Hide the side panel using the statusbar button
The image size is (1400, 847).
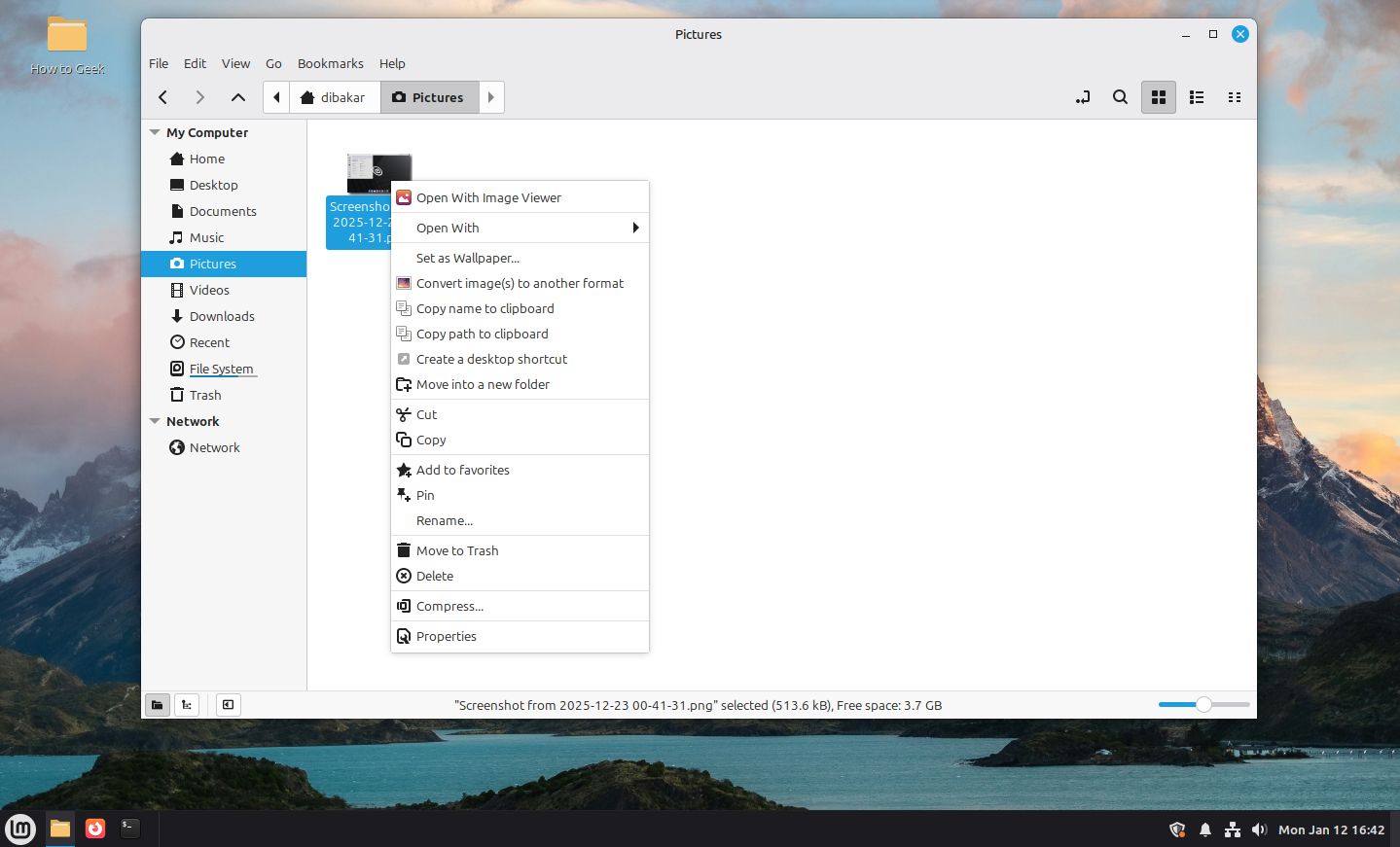pos(228,704)
